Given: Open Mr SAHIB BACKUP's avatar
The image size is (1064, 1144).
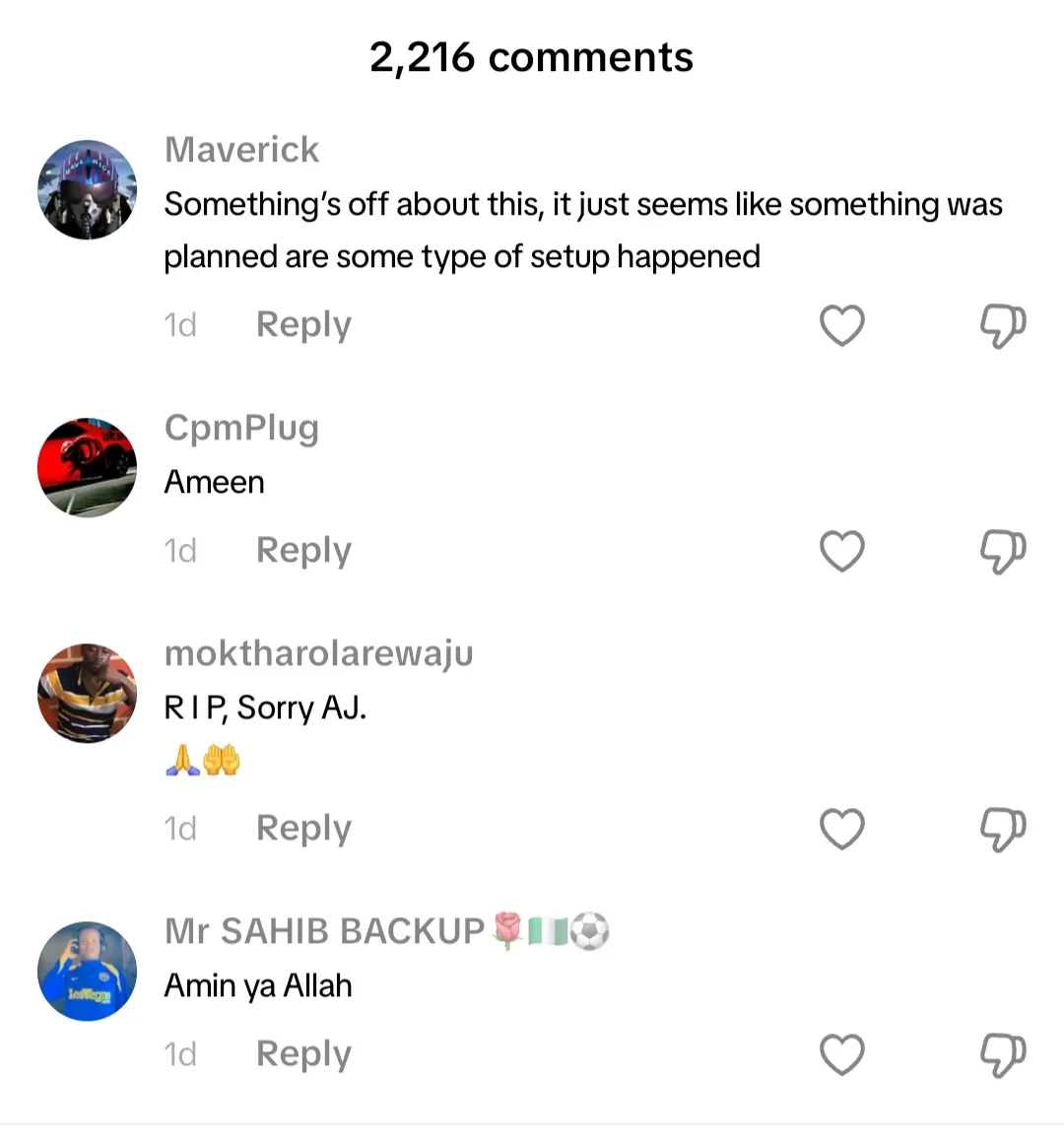Looking at the screenshot, I should [87, 971].
